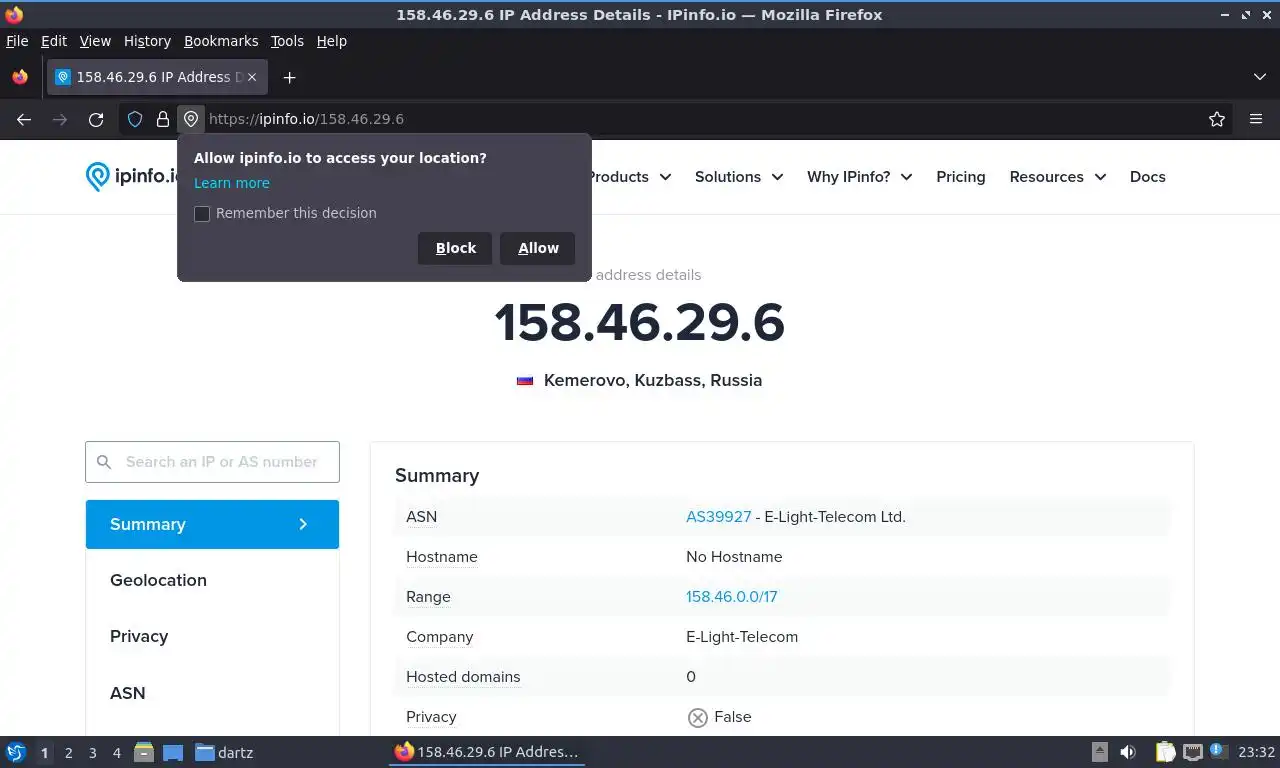Click the ipinfo.io logo
Image resolution: width=1280 pixels, height=768 pixels.
point(132,177)
